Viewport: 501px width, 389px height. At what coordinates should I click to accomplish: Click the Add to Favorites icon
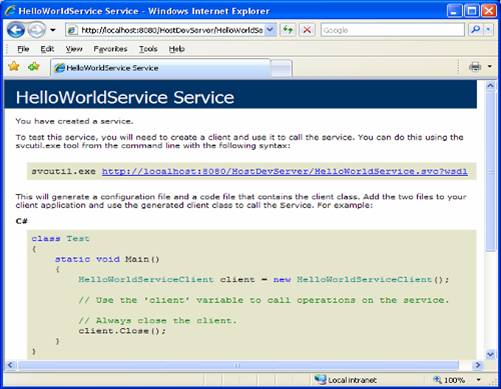point(34,67)
